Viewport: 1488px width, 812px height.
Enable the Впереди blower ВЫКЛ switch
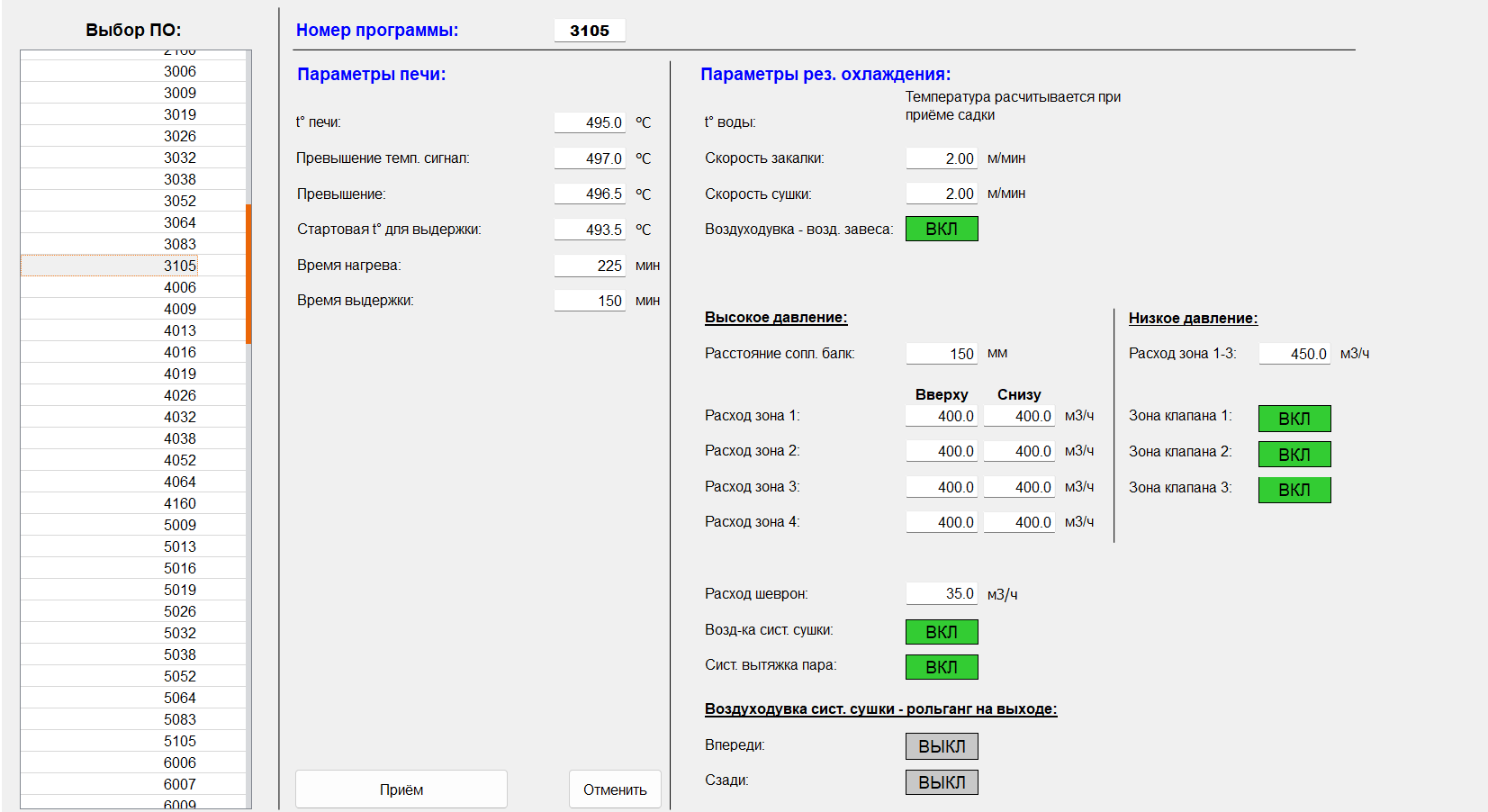coord(941,746)
